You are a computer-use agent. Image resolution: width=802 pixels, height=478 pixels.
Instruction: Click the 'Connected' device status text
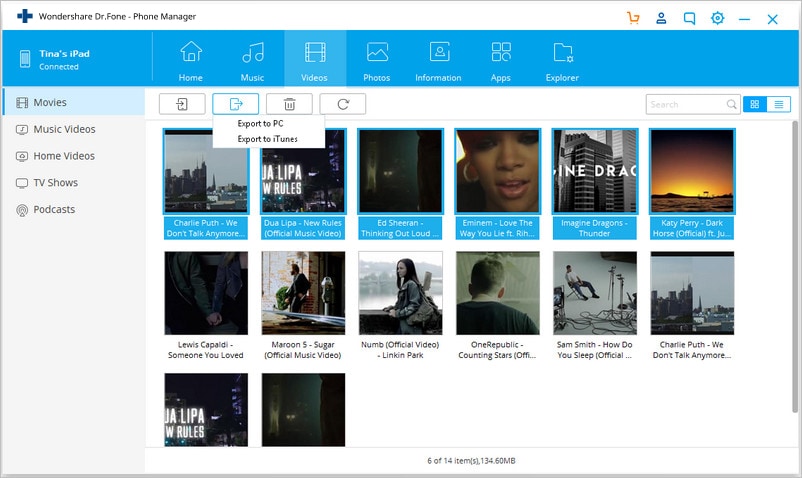pos(59,67)
